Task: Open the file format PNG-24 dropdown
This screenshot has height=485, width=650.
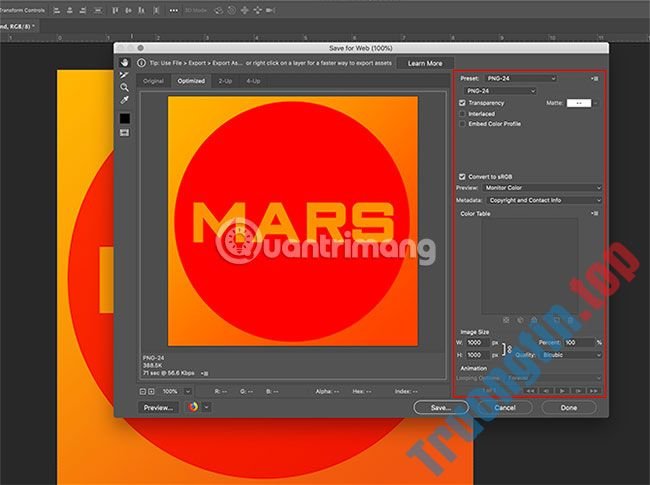Action: (x=500, y=91)
